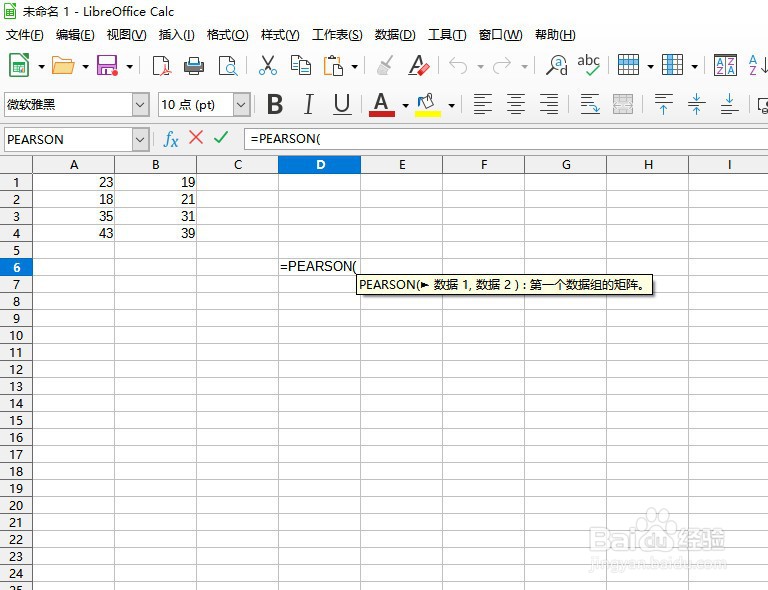This screenshot has width=768, height=590.
Task: Open Function Wizard fx icon
Action: tap(170, 139)
